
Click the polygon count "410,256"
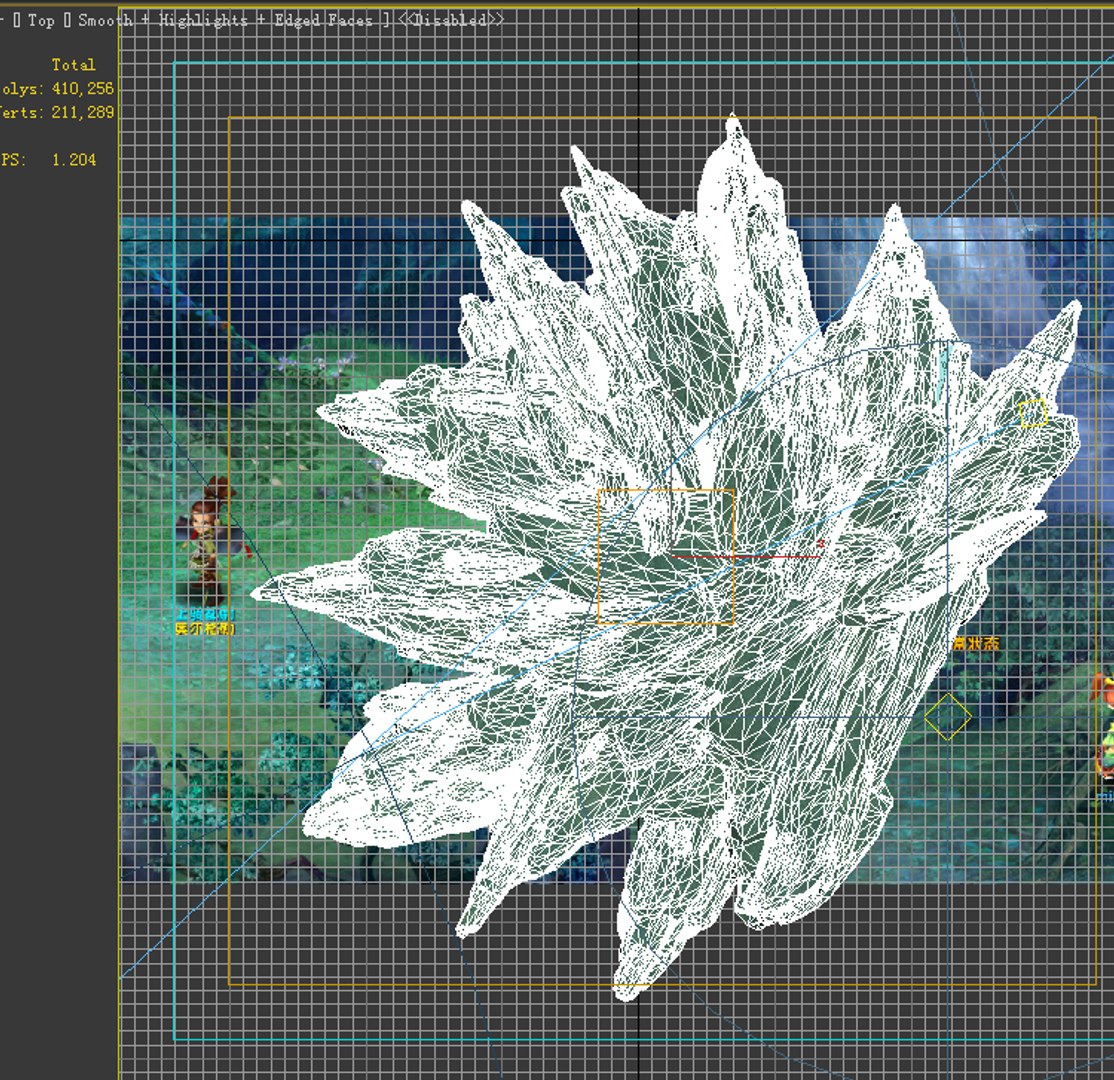[82, 89]
